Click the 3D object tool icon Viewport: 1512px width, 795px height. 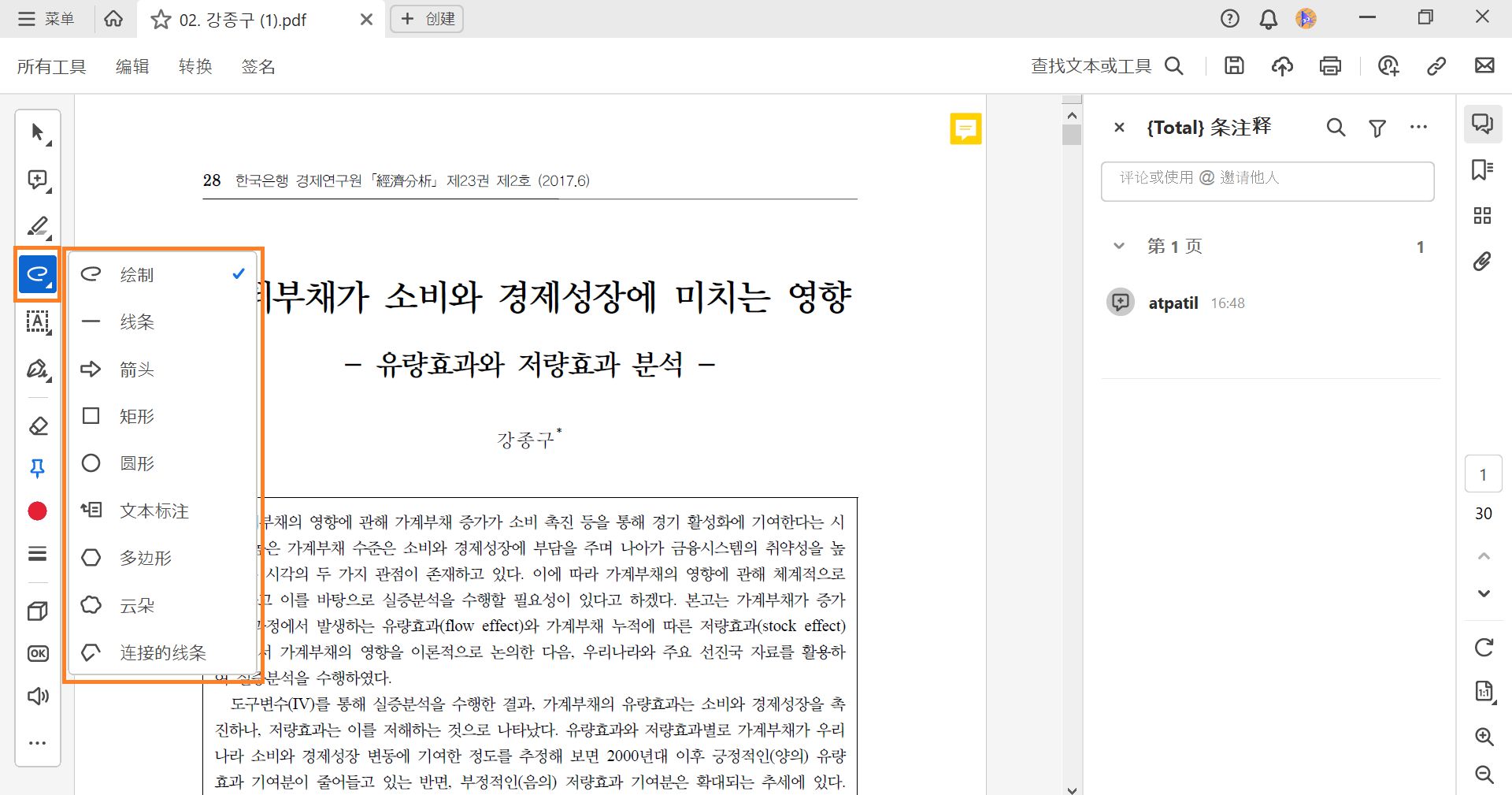pos(37,611)
